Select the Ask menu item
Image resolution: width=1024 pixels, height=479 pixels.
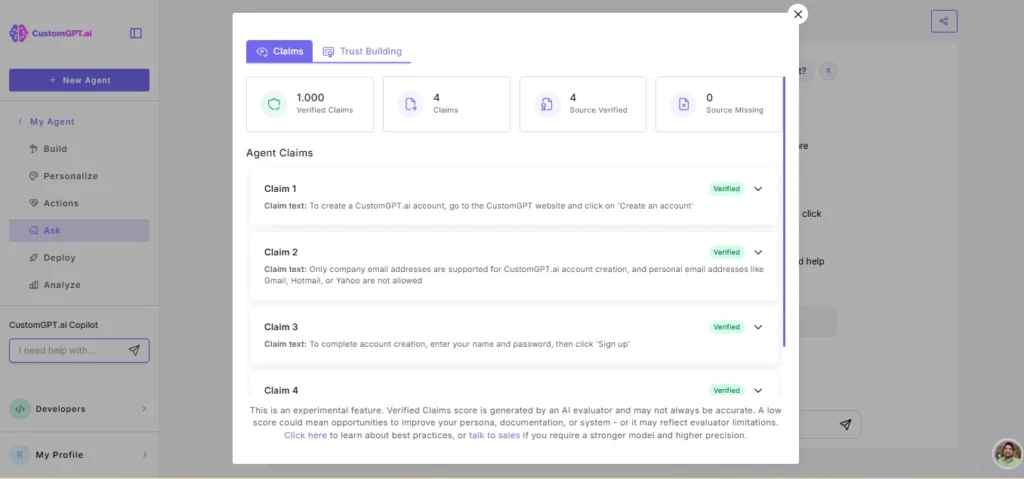(79, 231)
